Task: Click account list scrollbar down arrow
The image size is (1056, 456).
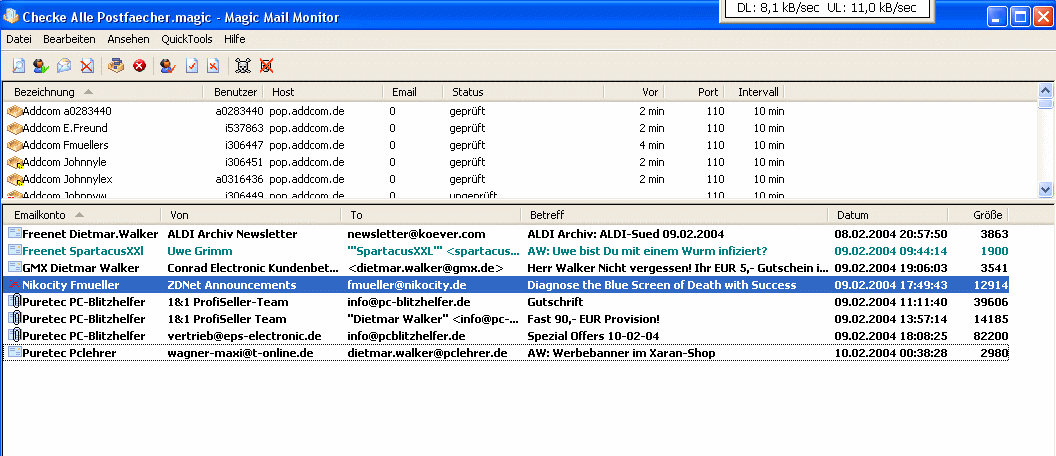Action: pyautogui.click(x=1046, y=189)
